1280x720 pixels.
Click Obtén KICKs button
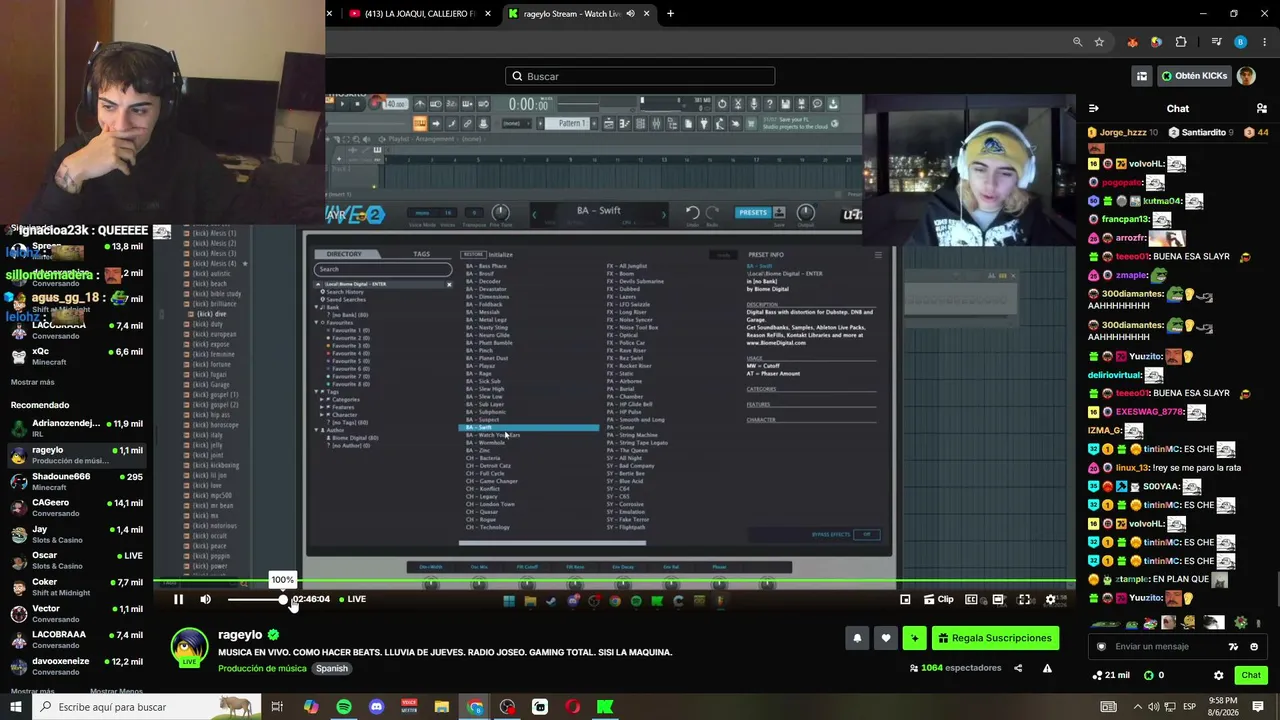pos(1194,76)
